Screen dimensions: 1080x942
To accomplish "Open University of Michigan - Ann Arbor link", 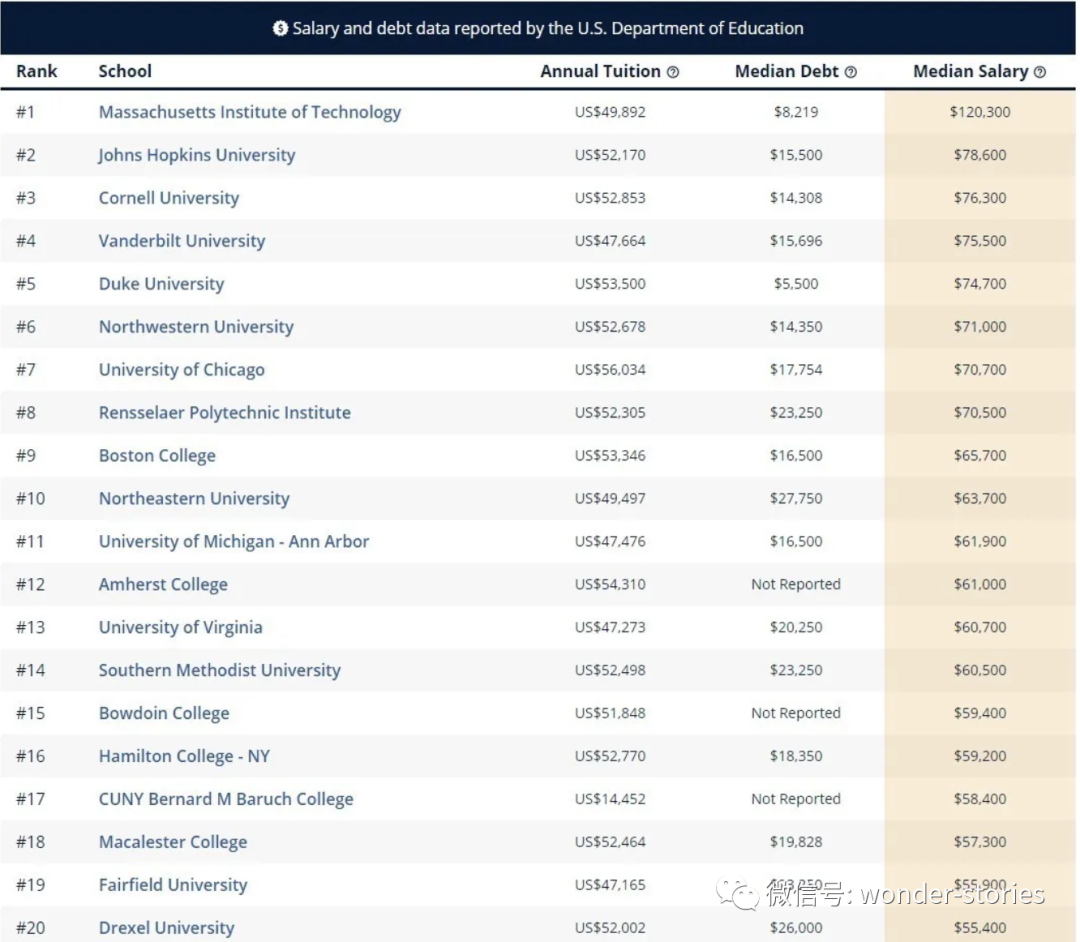I will pyautogui.click(x=234, y=541).
